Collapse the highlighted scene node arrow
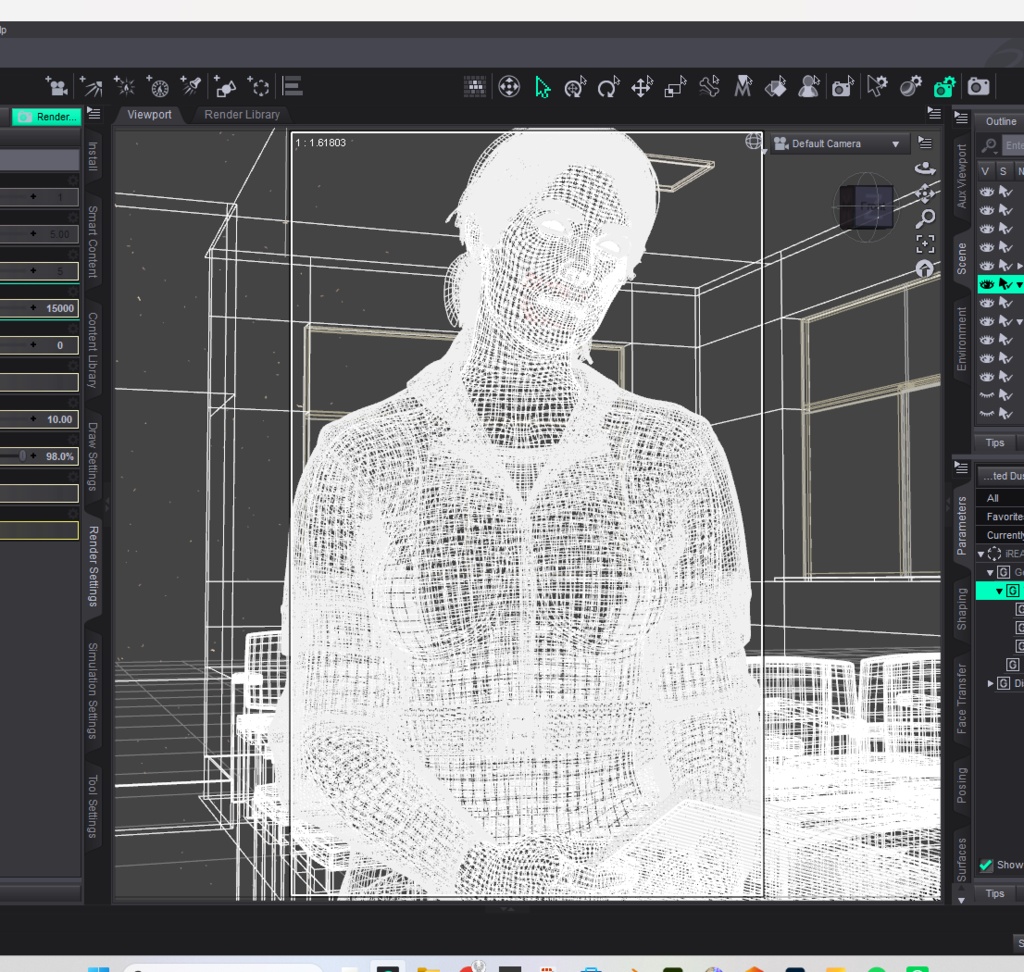1024x972 pixels. pyautogui.click(x=1019, y=285)
